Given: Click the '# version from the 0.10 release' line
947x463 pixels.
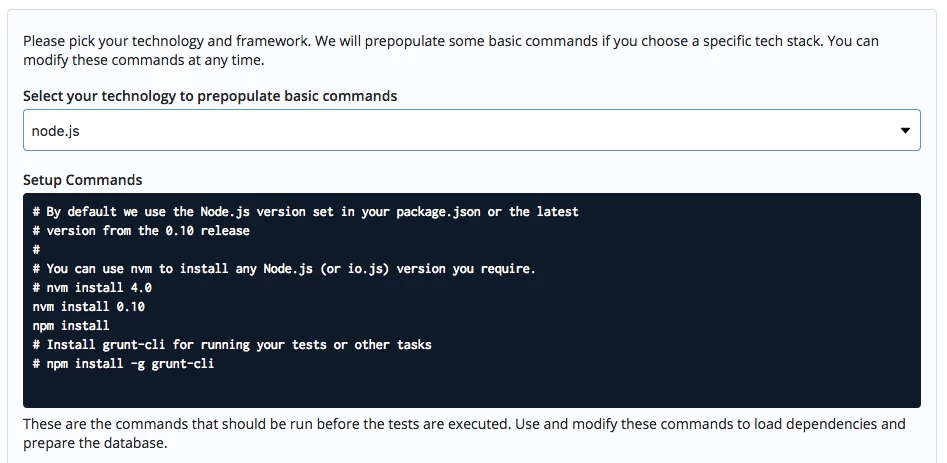Looking at the screenshot, I should click(141, 231).
